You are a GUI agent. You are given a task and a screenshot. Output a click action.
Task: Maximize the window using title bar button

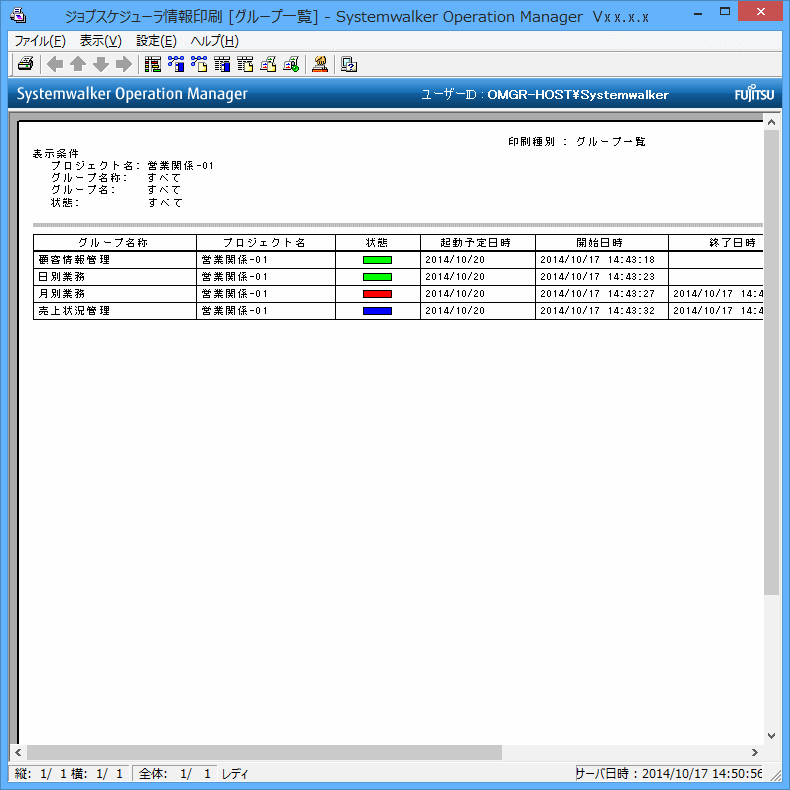click(725, 11)
